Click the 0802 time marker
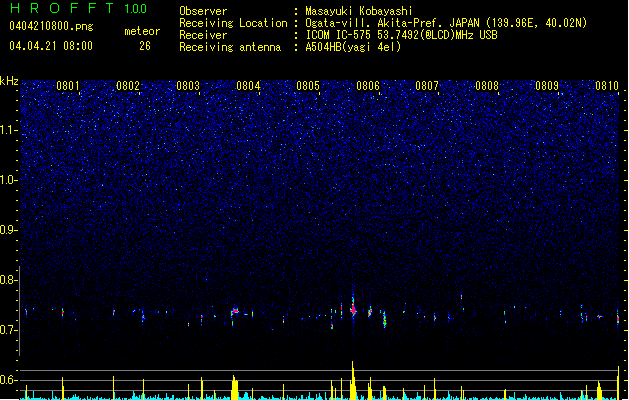The image size is (629, 400). [x=128, y=86]
